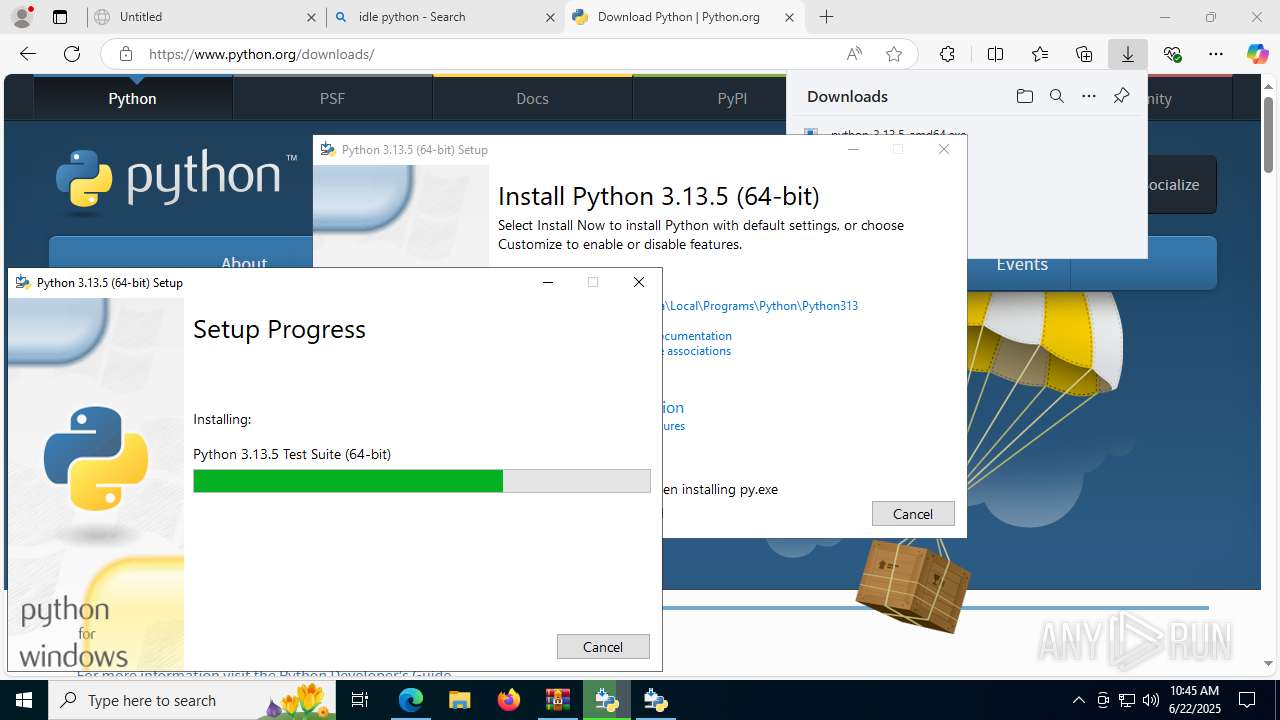
Task: Open Windows Start menu
Action: click(x=24, y=700)
